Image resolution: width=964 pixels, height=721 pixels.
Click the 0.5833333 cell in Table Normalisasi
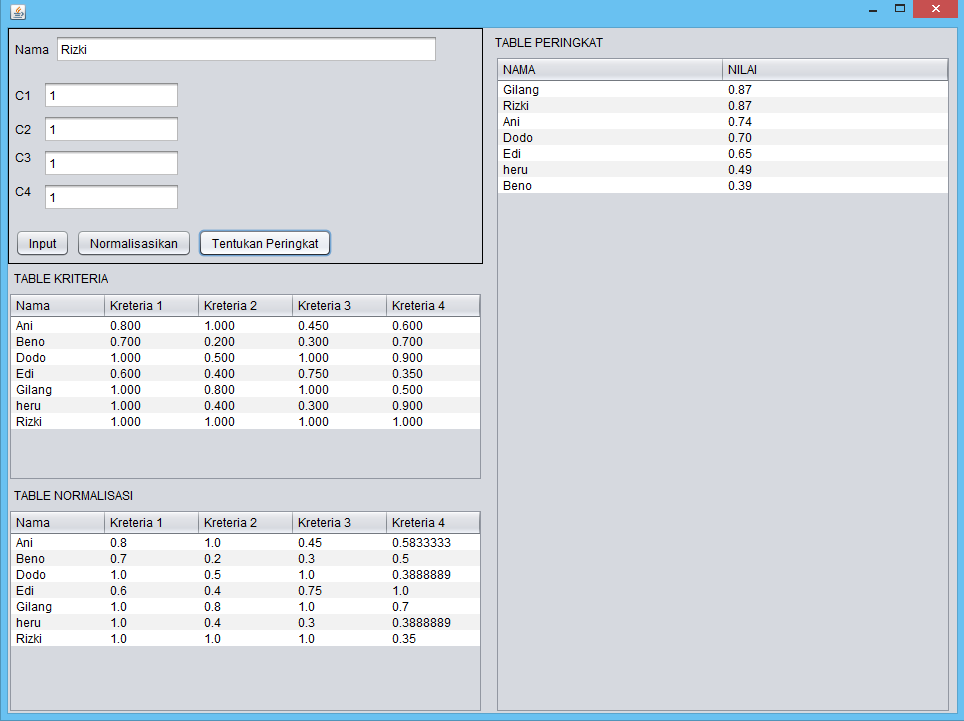tap(433, 543)
